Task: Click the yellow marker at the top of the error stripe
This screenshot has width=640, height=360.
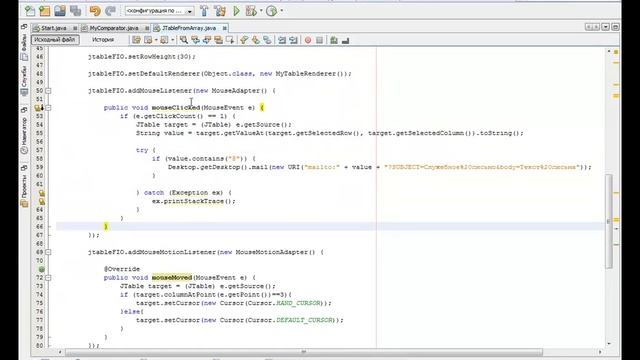Action: tap(616, 52)
